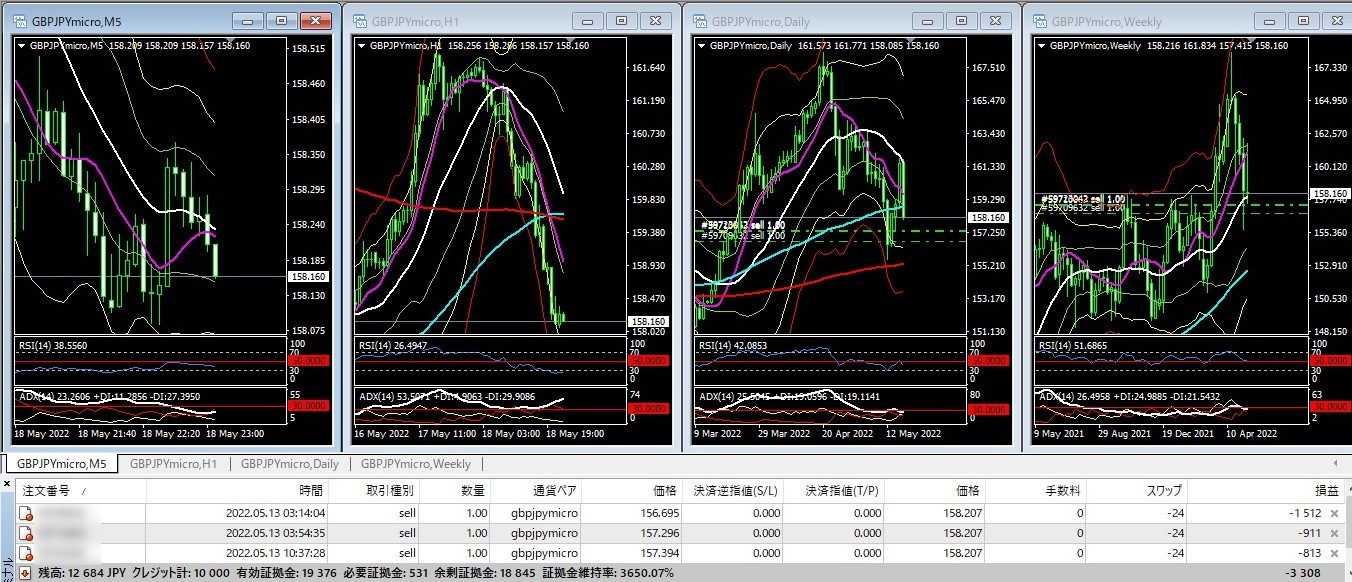Restore the GBPJPYmicro,H1 chart window
The height and width of the screenshot is (582, 1352).
click(622, 21)
